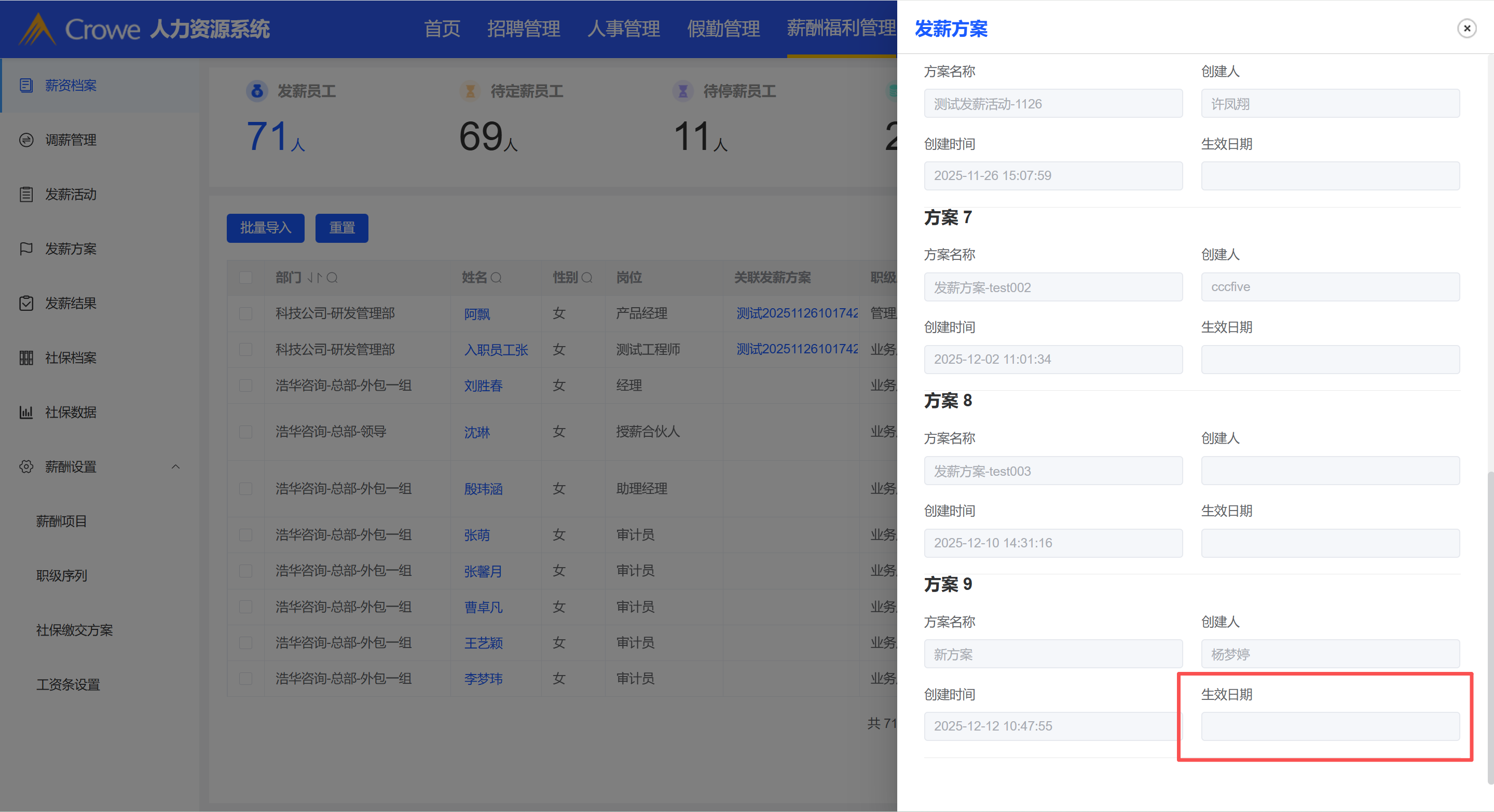This screenshot has width=1494, height=812.
Task: Open the 招聘管理 top navigation tab
Action: pos(523,29)
